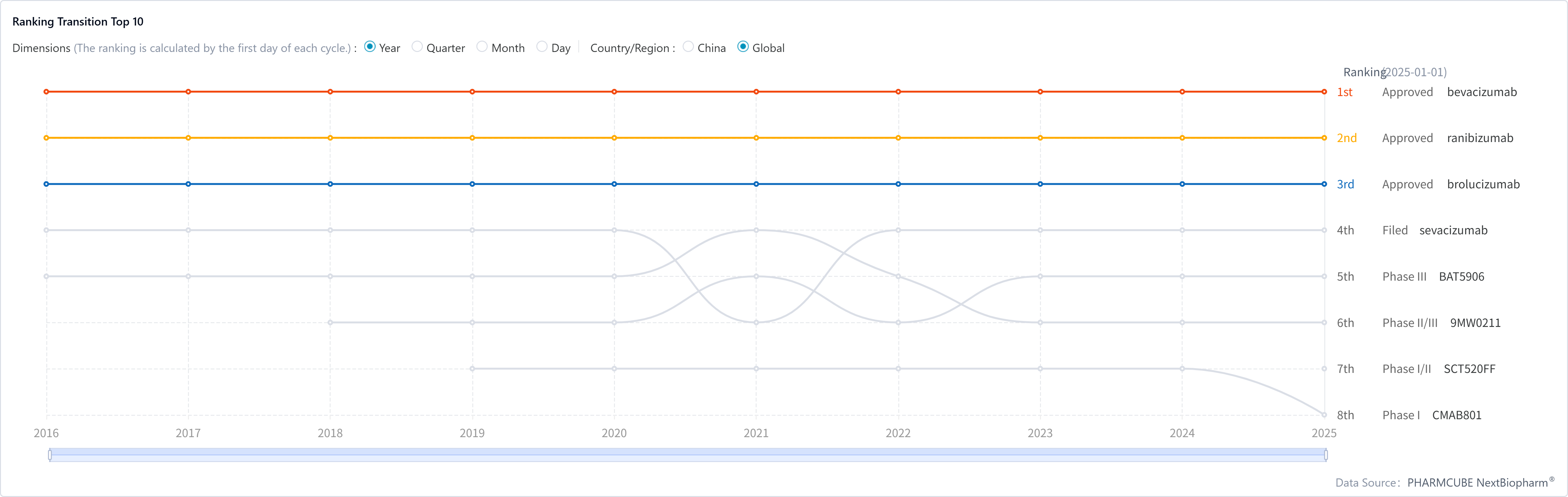Switch ranking dimension to Day
Image resolution: width=1568 pixels, height=497 pixels.
(542, 47)
